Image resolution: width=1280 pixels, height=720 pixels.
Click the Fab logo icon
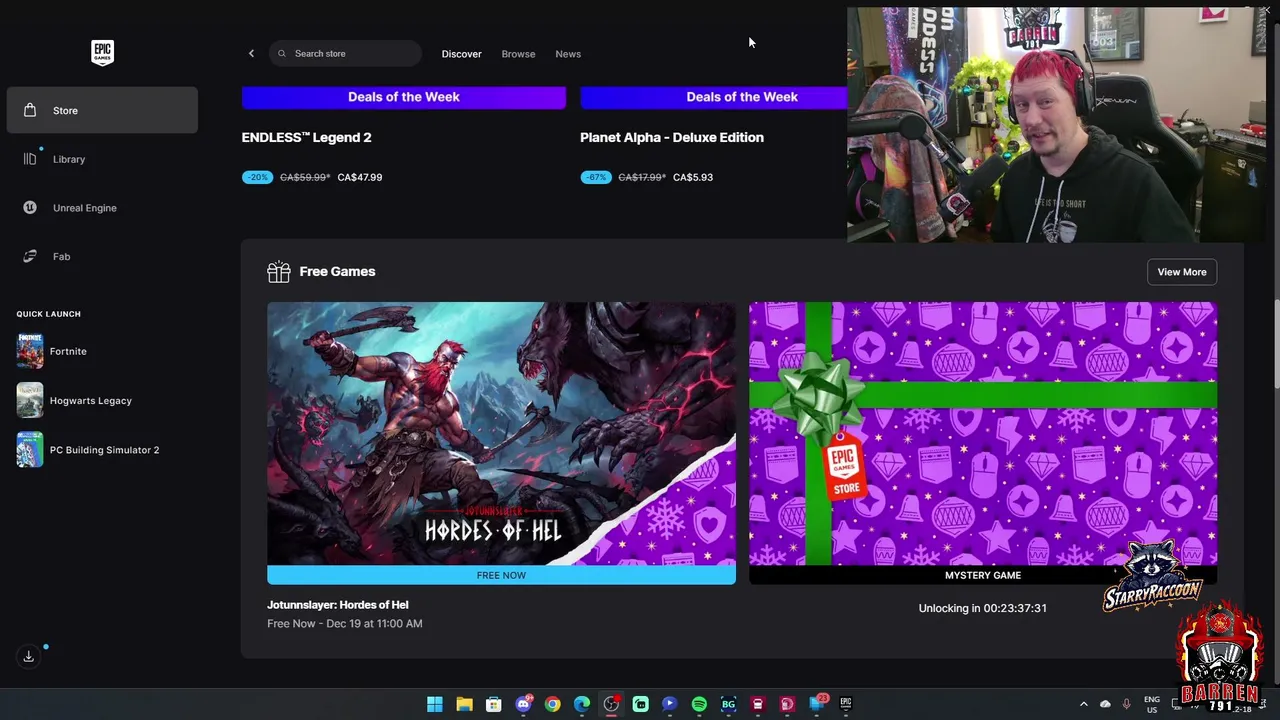click(x=30, y=257)
